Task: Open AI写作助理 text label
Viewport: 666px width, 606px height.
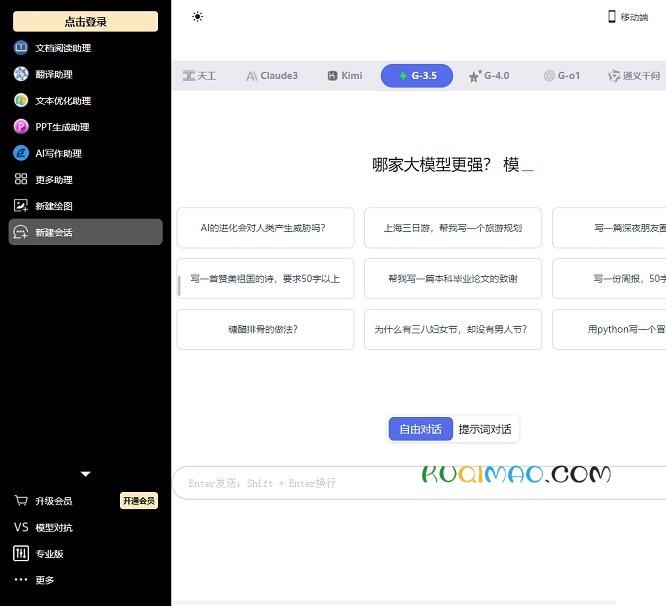Action: [58, 153]
